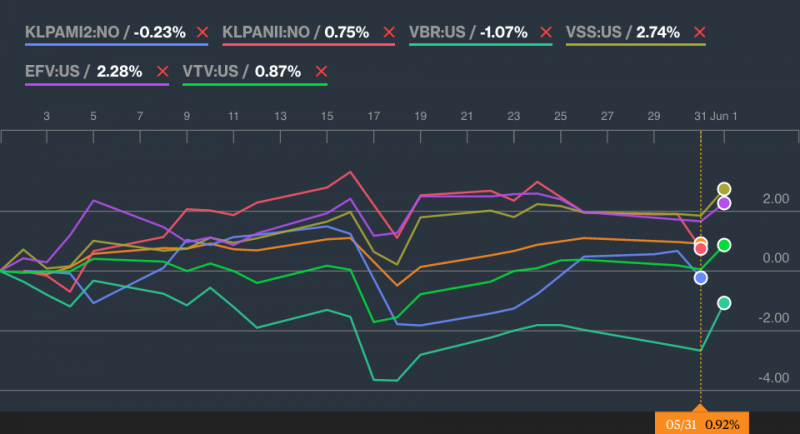Screen dimensions: 800x434
Task: Click the Jun 1 date label
Action: pyautogui.click(x=723, y=116)
